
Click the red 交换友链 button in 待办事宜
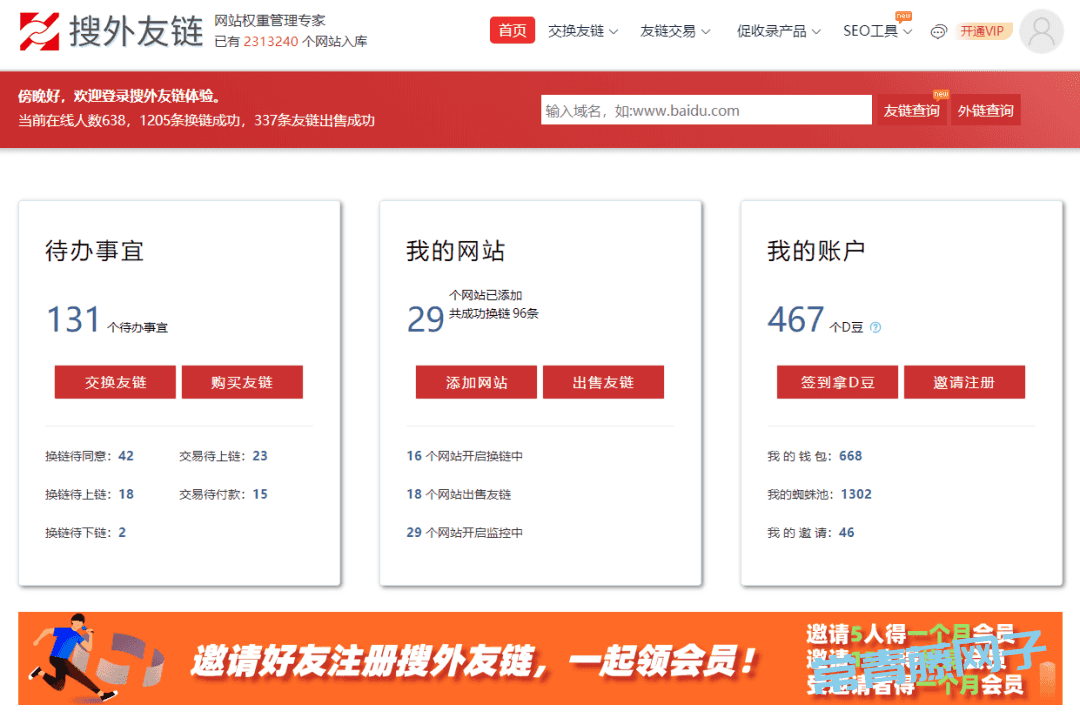[x=115, y=382]
